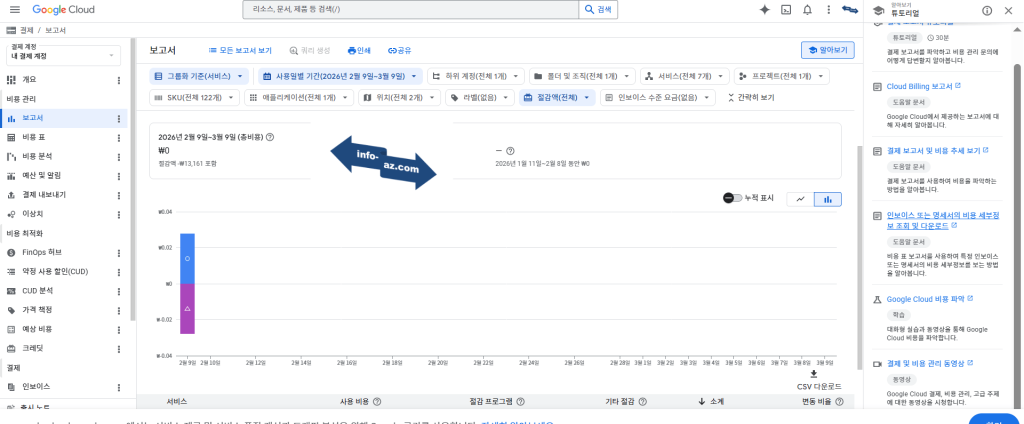This screenshot has height=424, width=1024.
Task: Collapse filters with 간략히 보기
Action: 751,98
